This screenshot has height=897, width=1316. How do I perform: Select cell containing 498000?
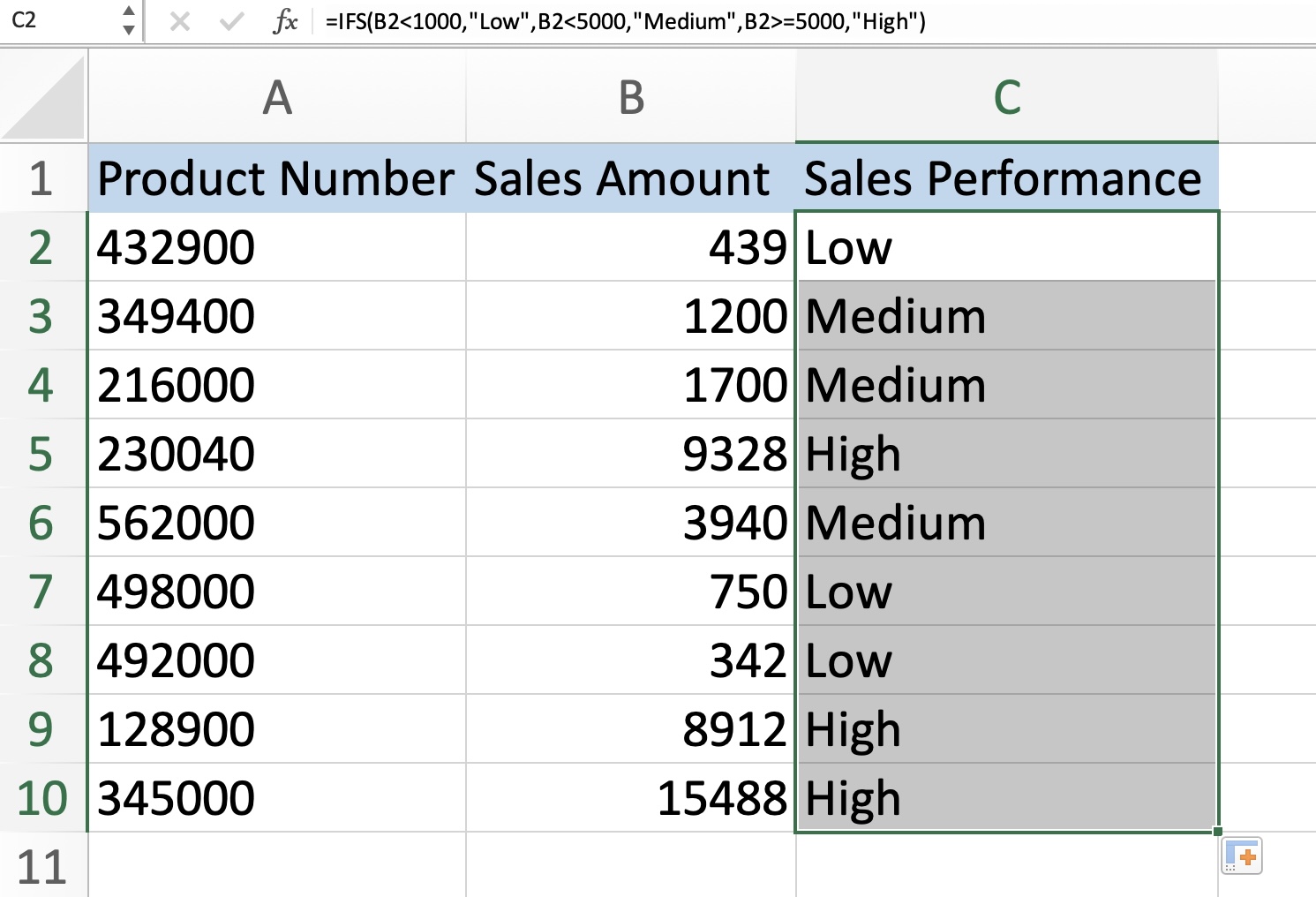click(x=277, y=592)
